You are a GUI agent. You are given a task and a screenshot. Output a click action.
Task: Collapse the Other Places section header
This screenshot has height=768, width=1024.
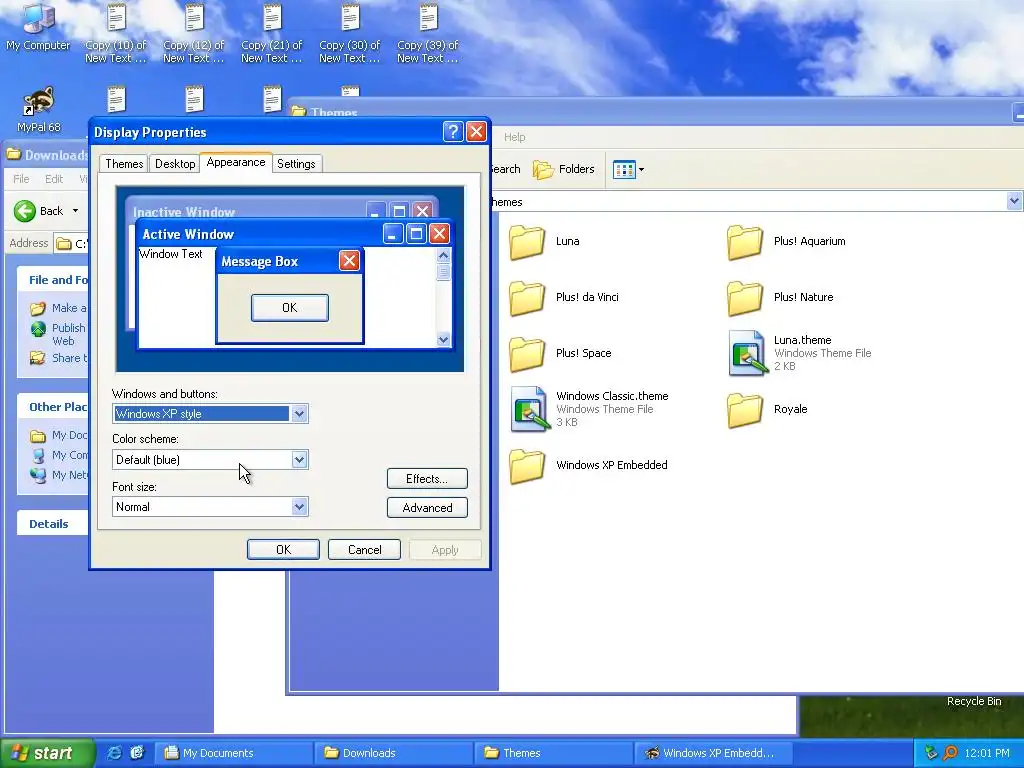(x=52, y=407)
